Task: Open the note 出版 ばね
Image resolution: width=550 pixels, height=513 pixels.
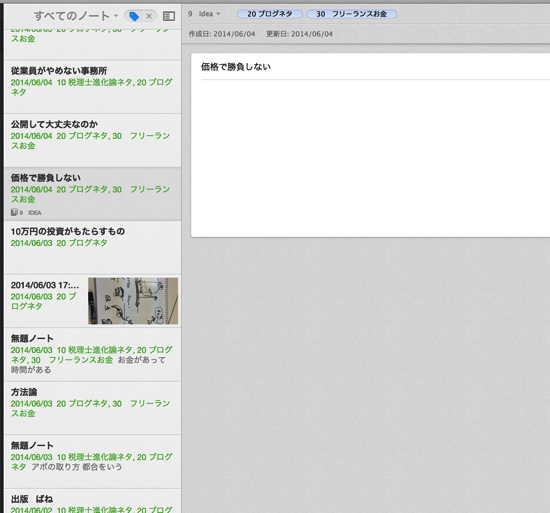Action: (93, 501)
